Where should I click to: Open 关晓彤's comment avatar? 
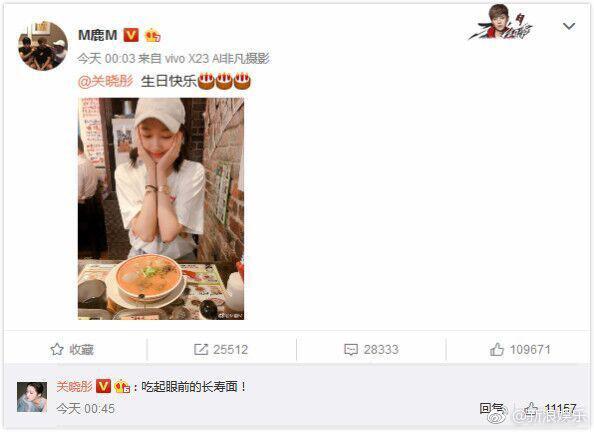click(x=32, y=397)
